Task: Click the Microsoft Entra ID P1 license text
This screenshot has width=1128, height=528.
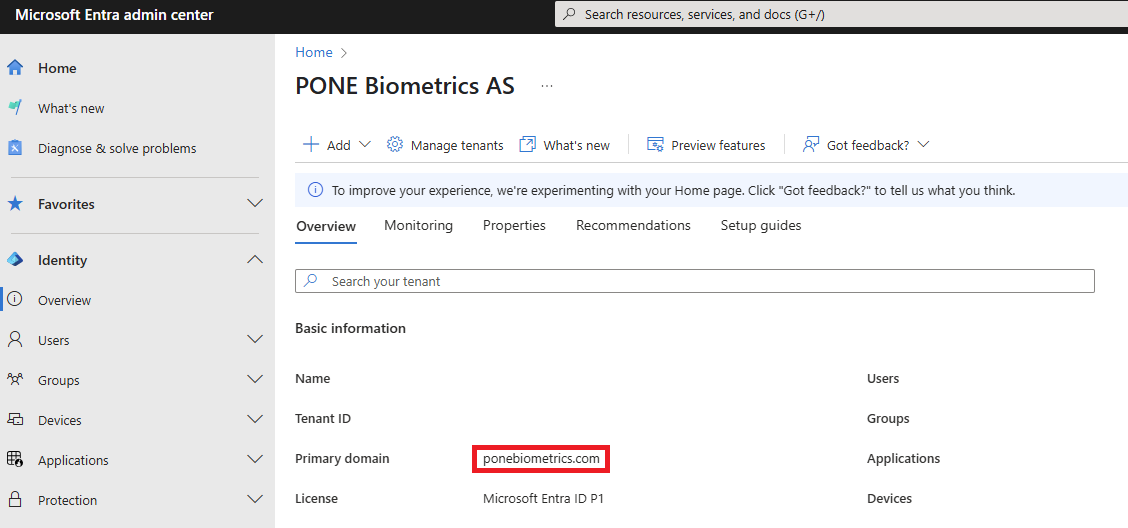Action: (543, 499)
